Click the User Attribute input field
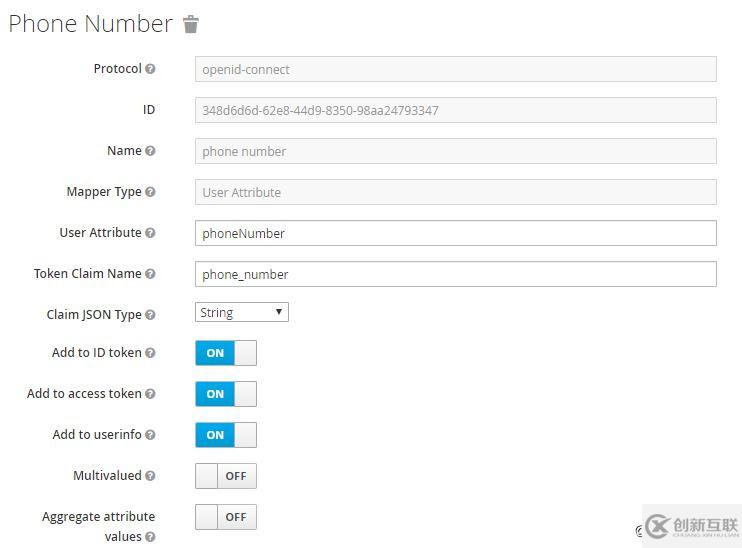 click(x=455, y=233)
